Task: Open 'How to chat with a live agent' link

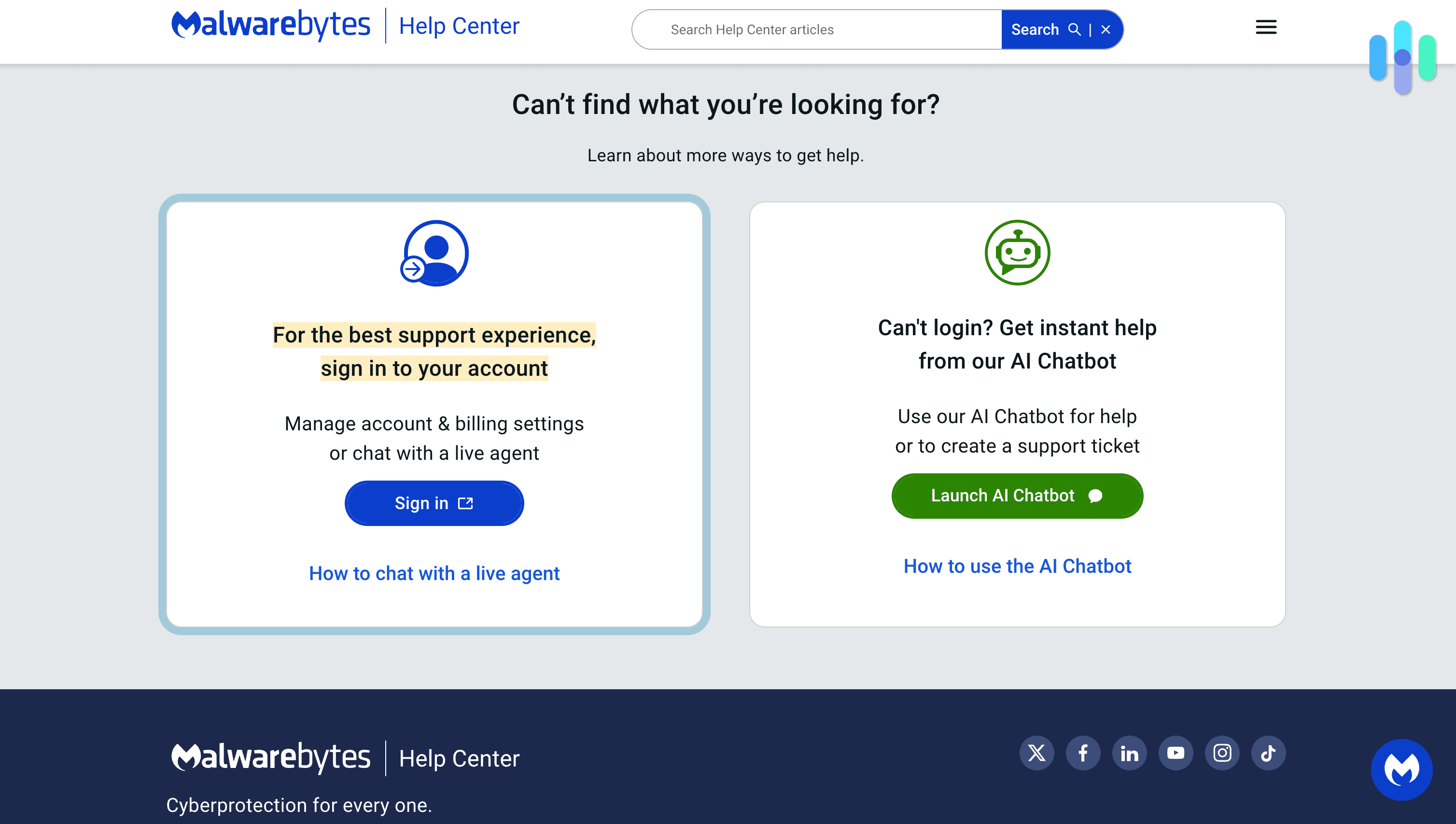Action: [x=434, y=573]
